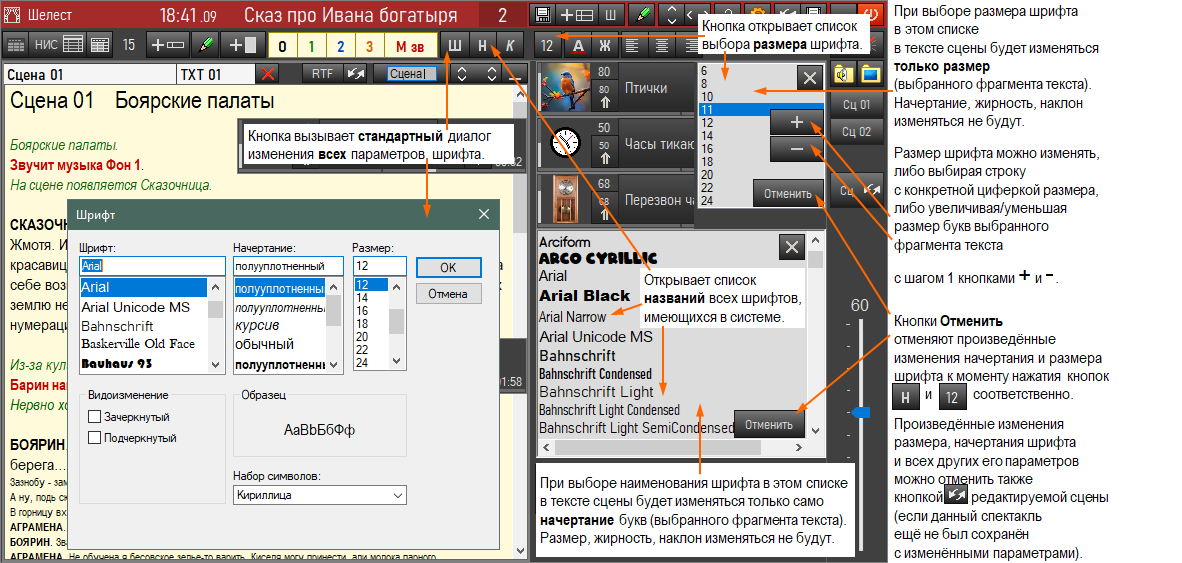Click the plus bar add button
Screen dimensions: 1182x563
coord(167,45)
